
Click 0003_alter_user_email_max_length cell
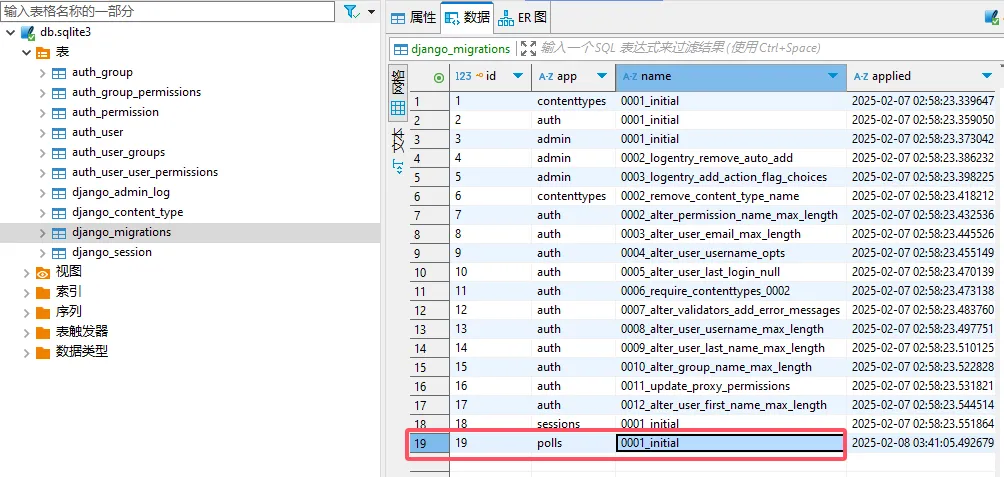[x=731, y=234]
